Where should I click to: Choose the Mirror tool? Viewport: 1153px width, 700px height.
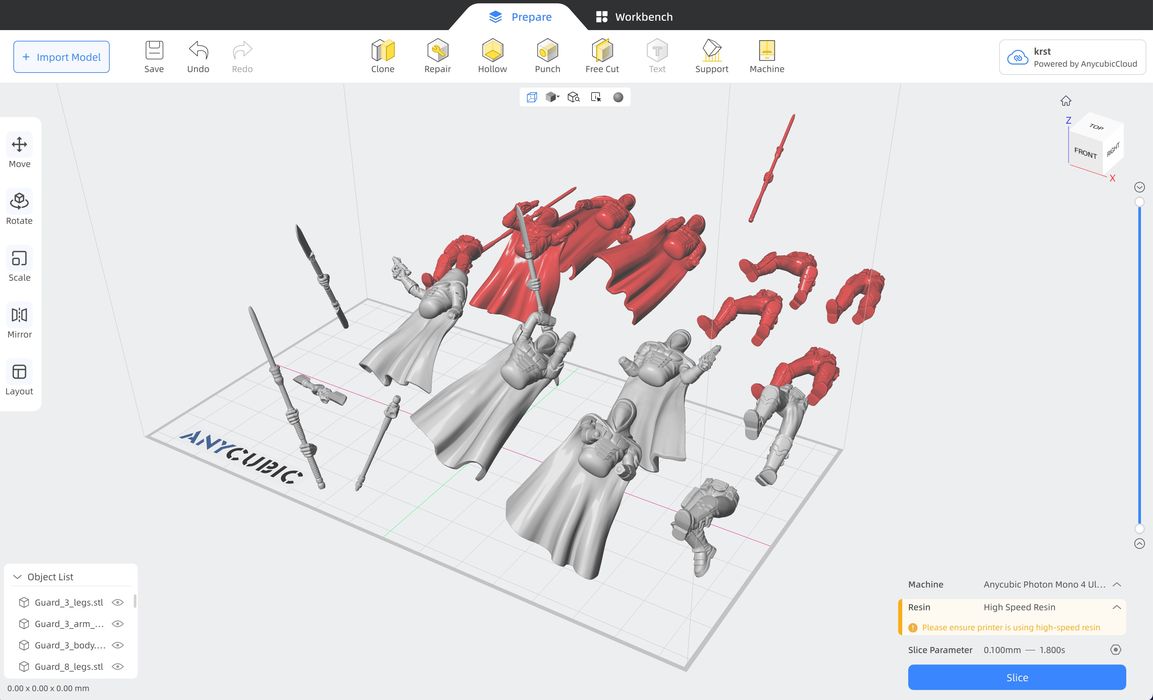click(x=20, y=321)
